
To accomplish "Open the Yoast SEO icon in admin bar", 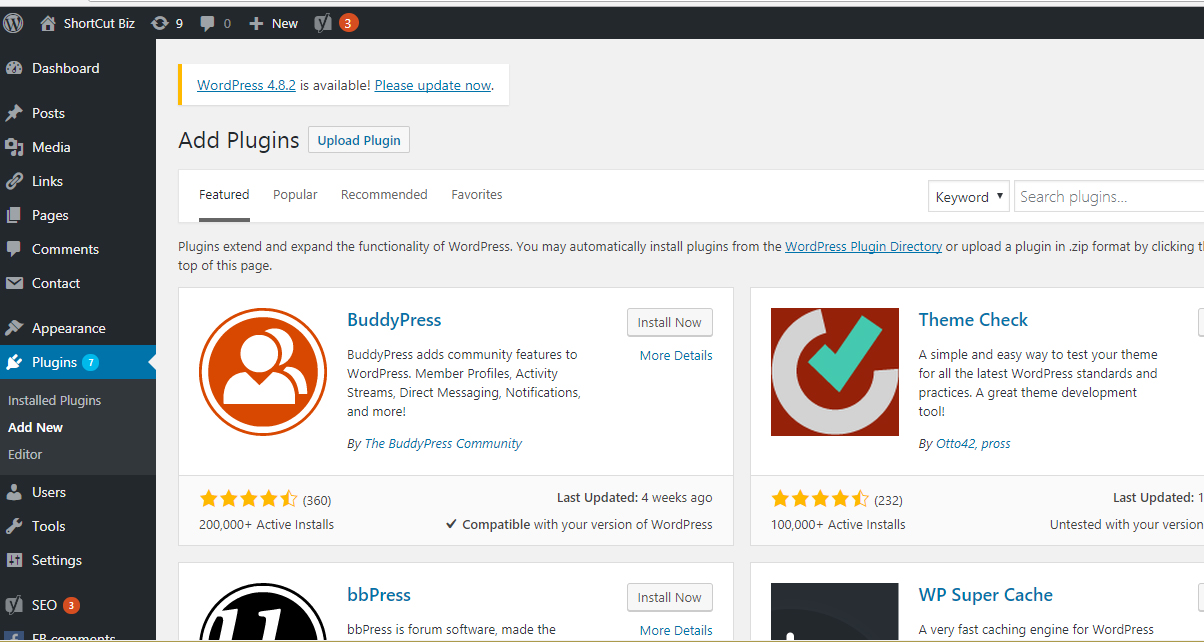I will point(322,22).
